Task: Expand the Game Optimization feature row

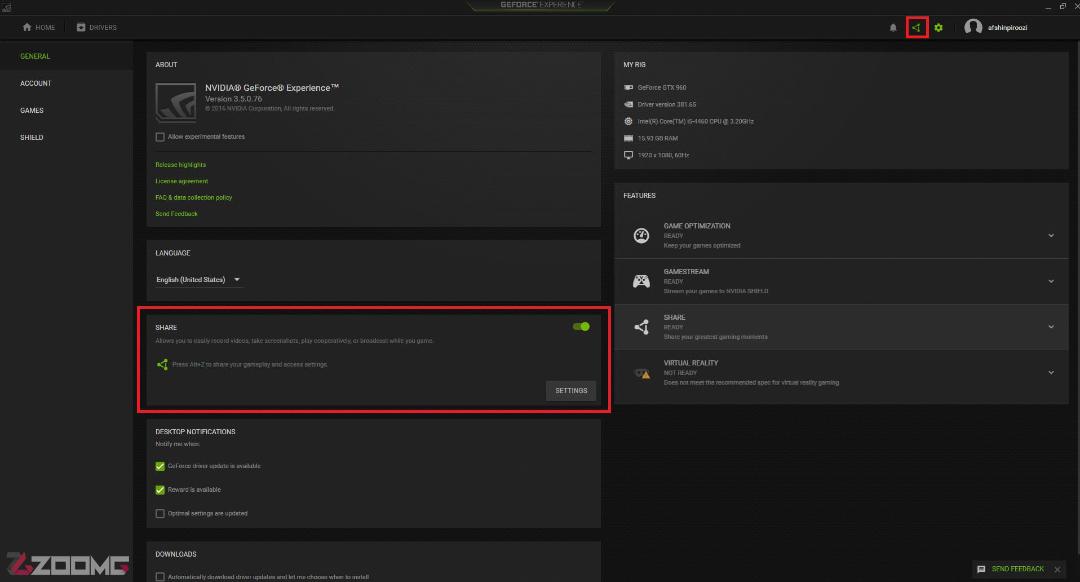Action: 841,236
